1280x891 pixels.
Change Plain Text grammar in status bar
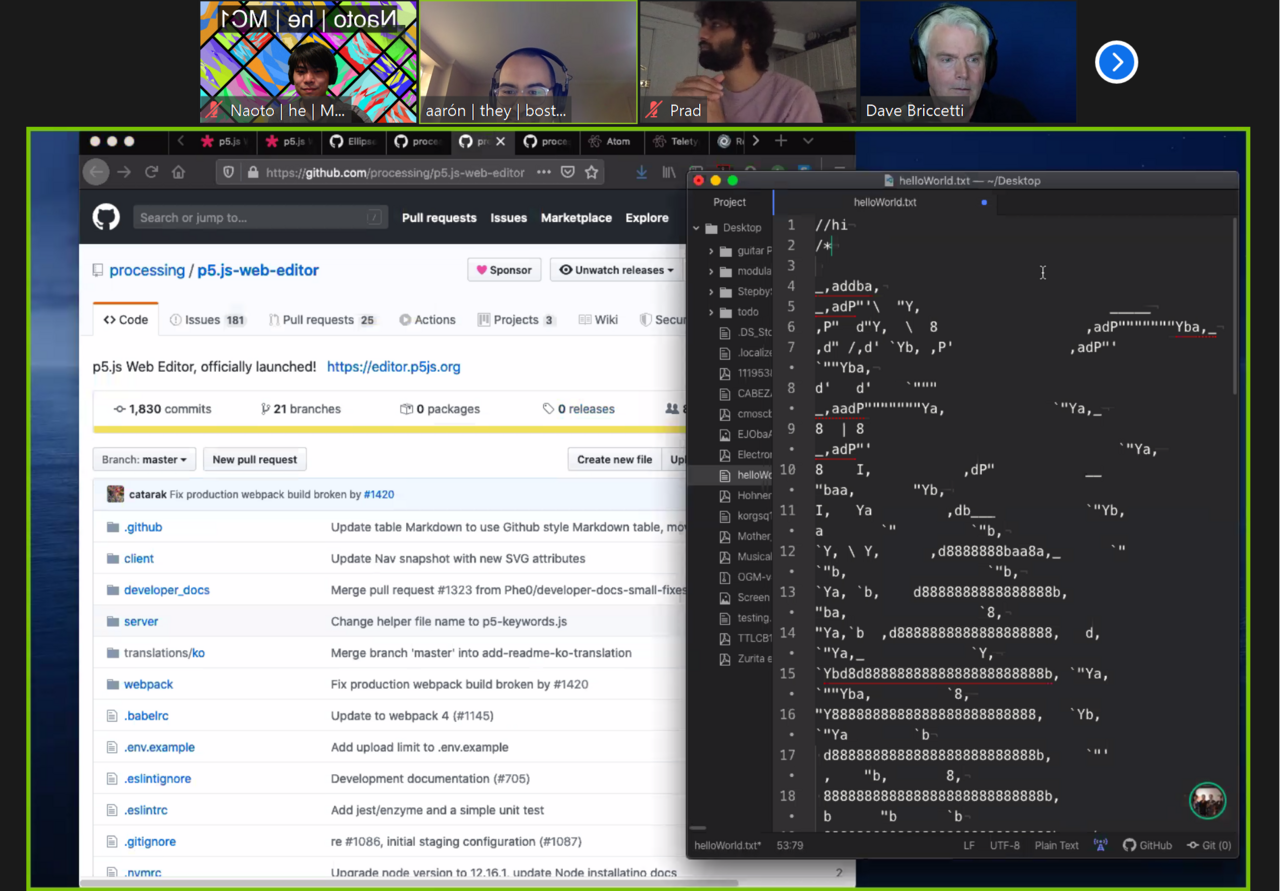(x=1056, y=845)
